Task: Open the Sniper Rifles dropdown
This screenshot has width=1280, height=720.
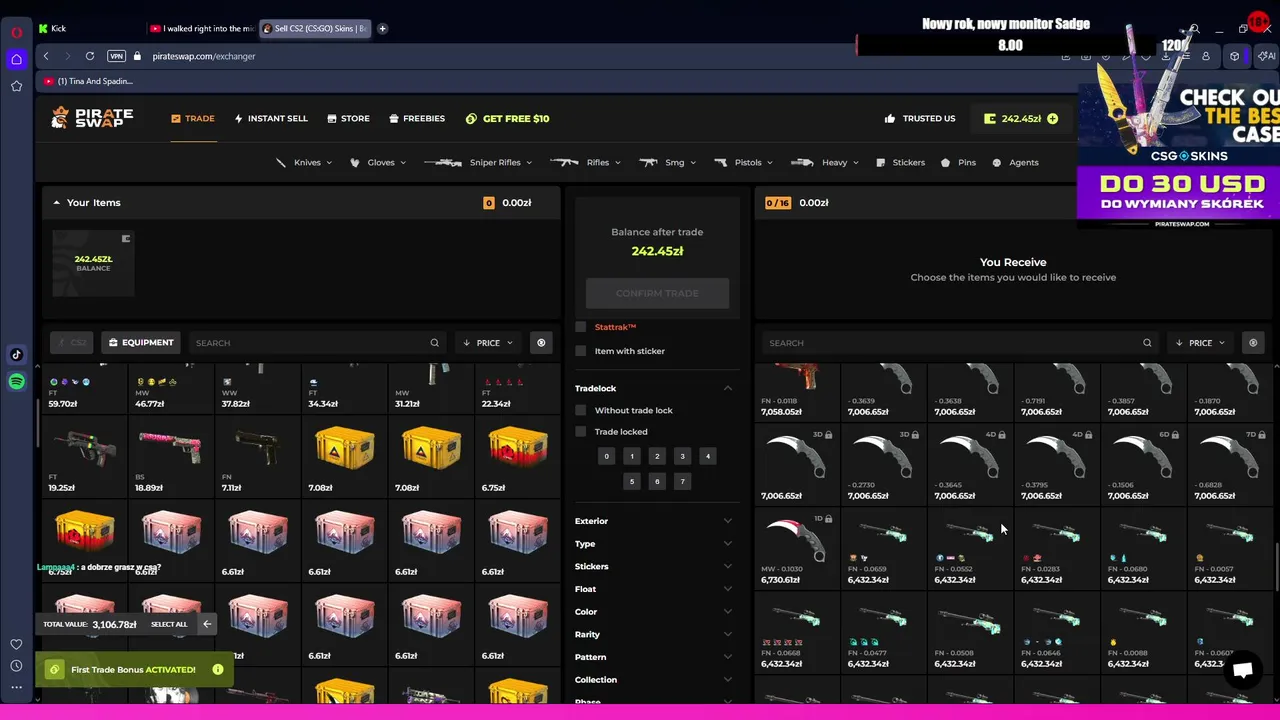Action: tap(478, 162)
